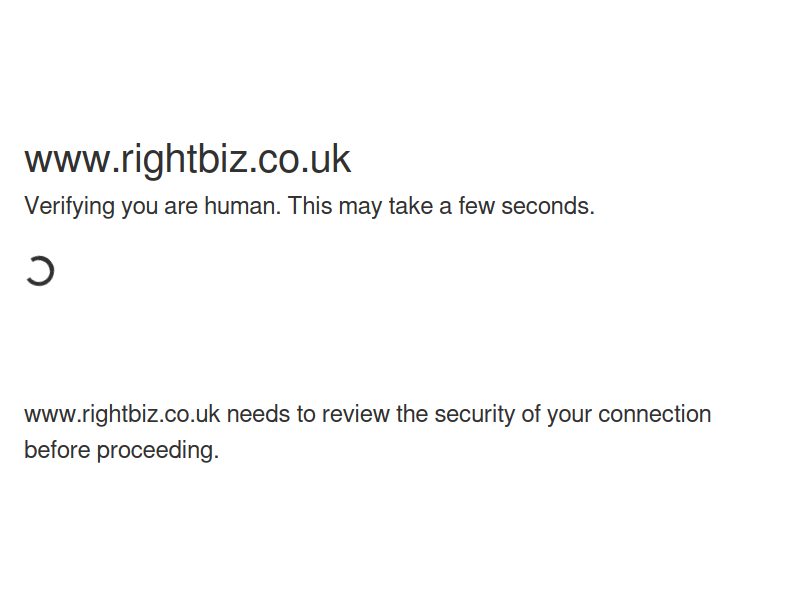Click the loading spinner icon
The height and width of the screenshot is (600, 800).
point(40,271)
